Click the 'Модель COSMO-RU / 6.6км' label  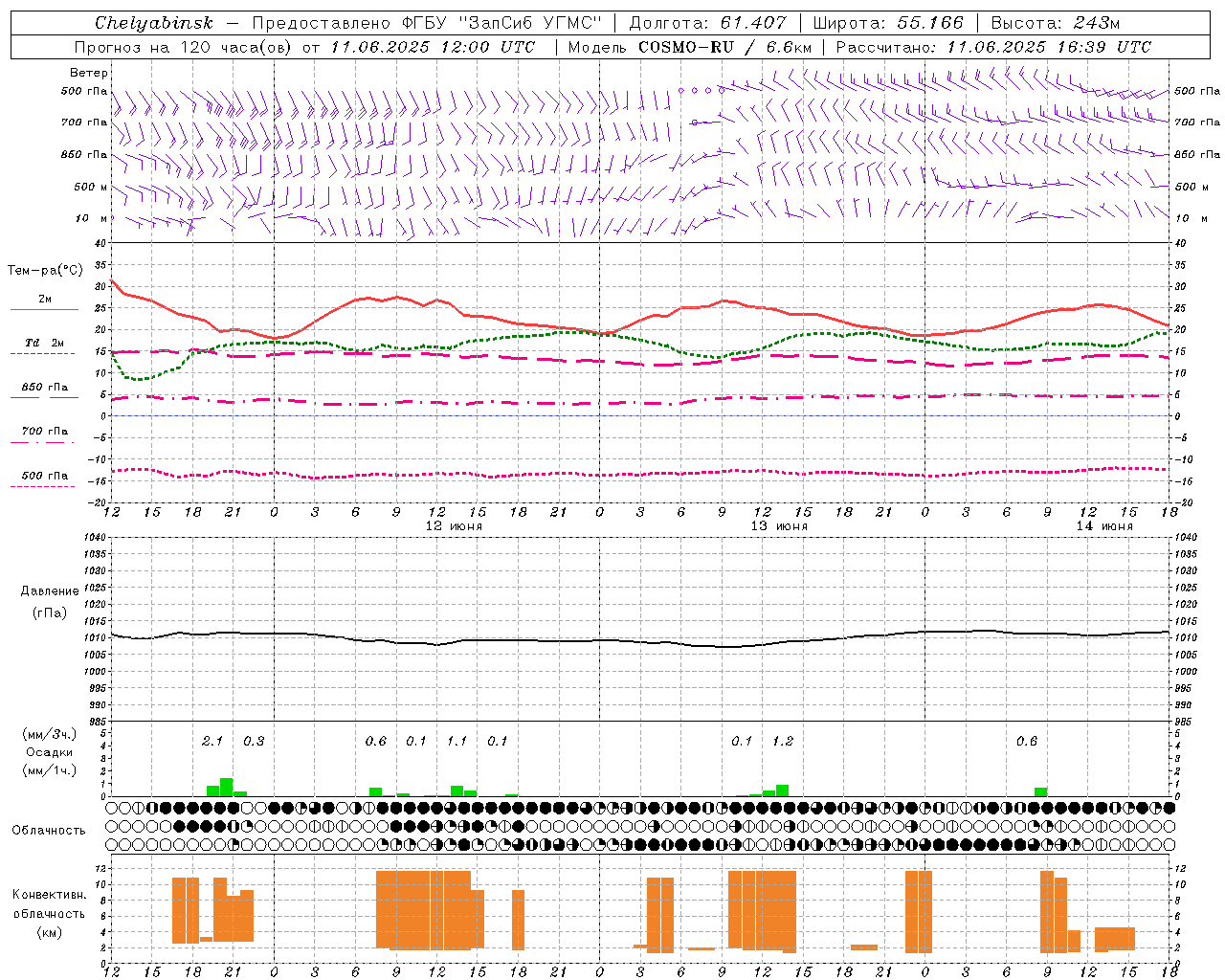(690, 47)
